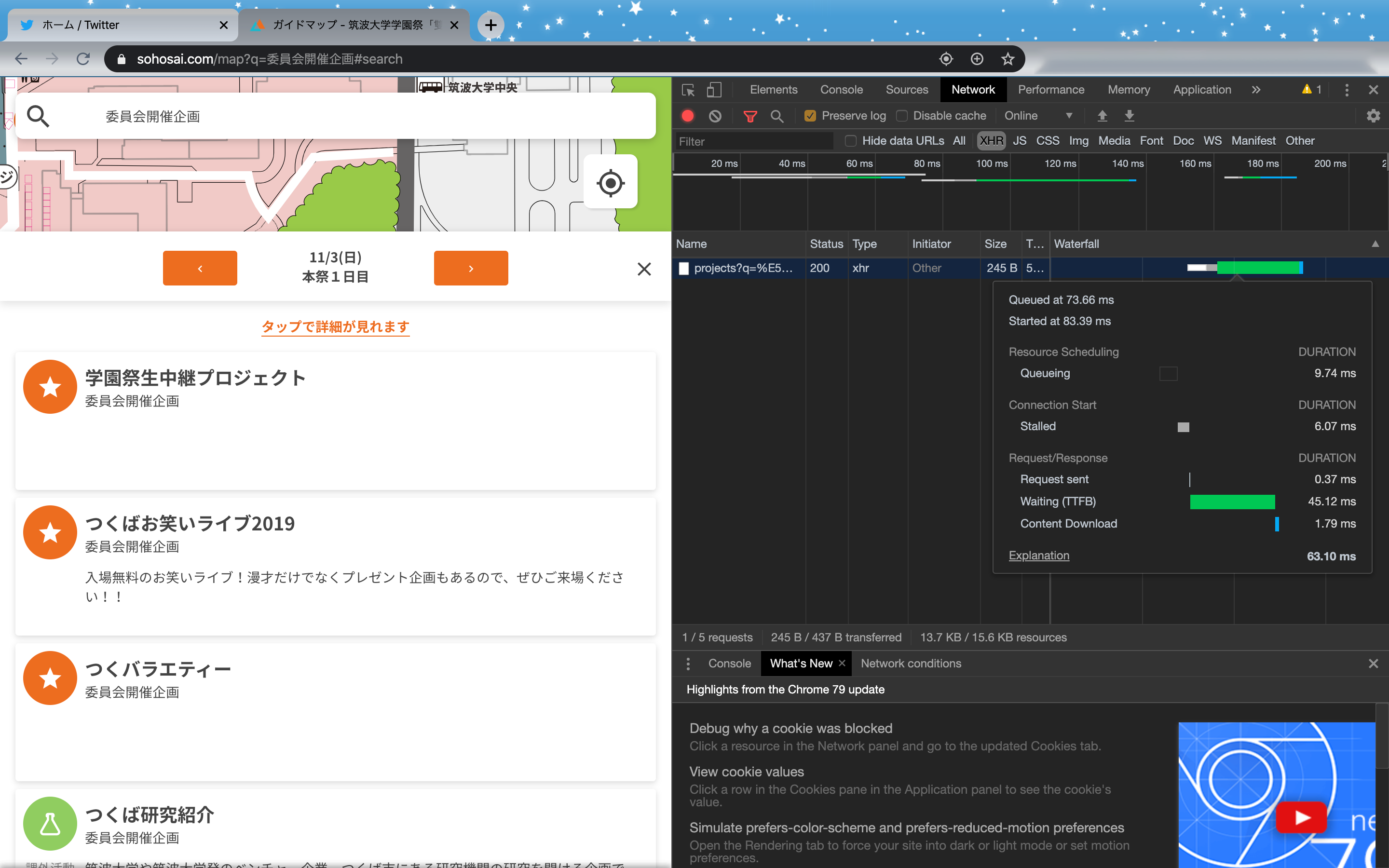Image resolution: width=1389 pixels, height=868 pixels.
Task: Expand more DevTools tabs chevron
Action: click(1256, 90)
